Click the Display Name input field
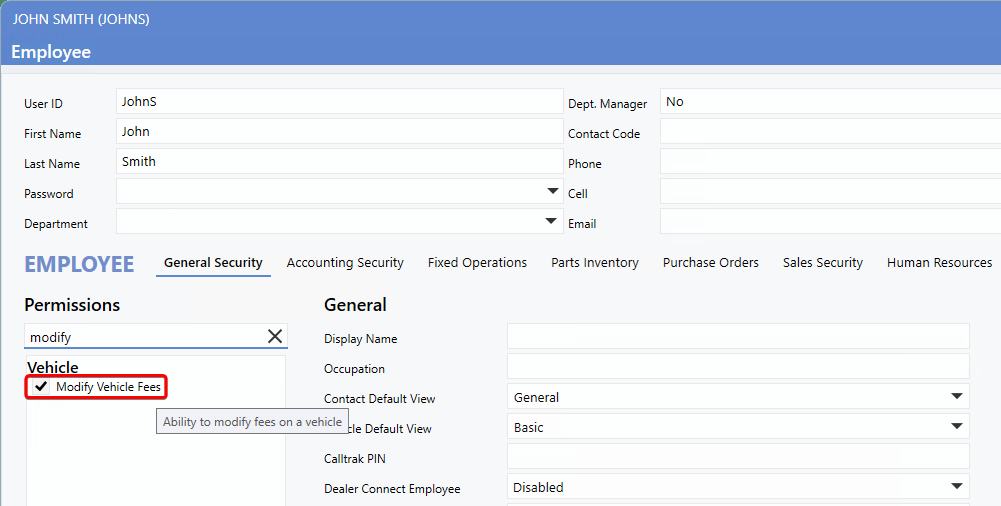This screenshot has height=506, width=1001. click(x=737, y=337)
